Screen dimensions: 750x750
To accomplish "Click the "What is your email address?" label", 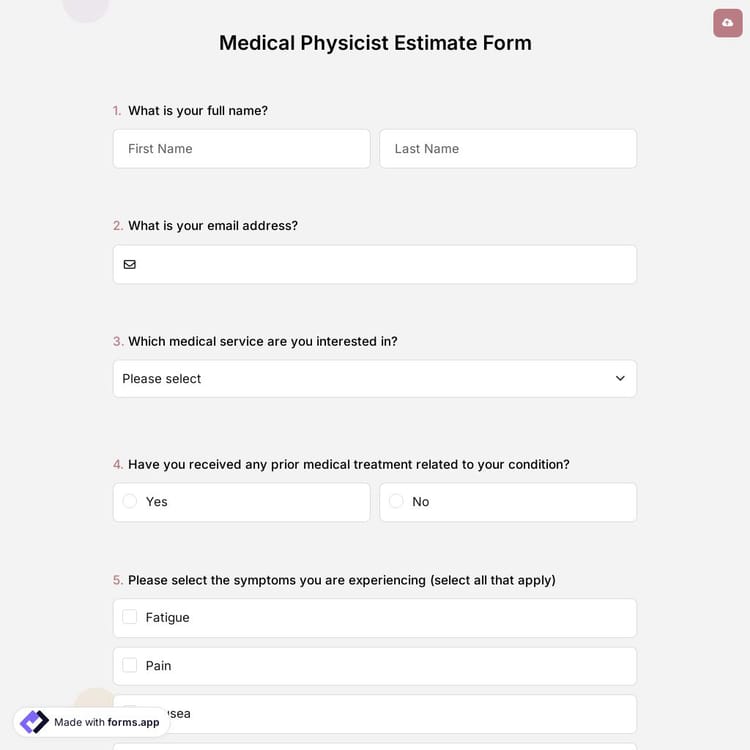I will pos(212,226).
